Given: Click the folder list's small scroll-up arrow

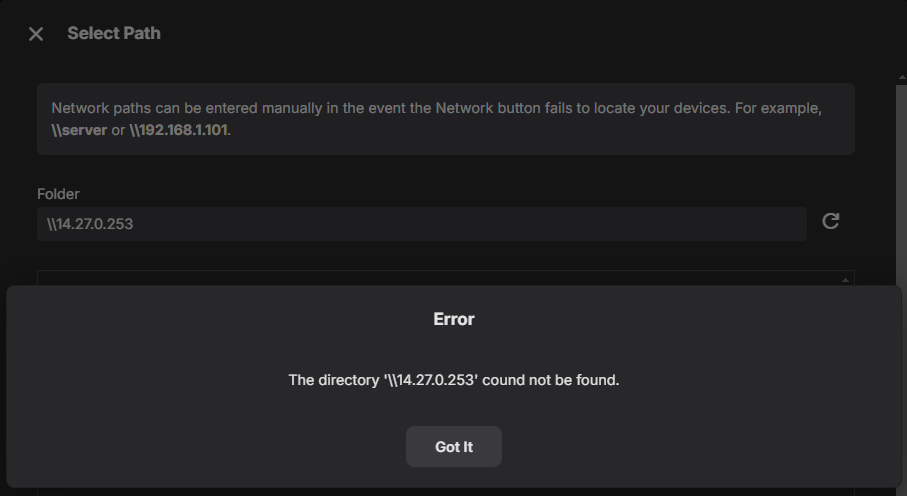Looking at the screenshot, I should pyautogui.click(x=845, y=280).
